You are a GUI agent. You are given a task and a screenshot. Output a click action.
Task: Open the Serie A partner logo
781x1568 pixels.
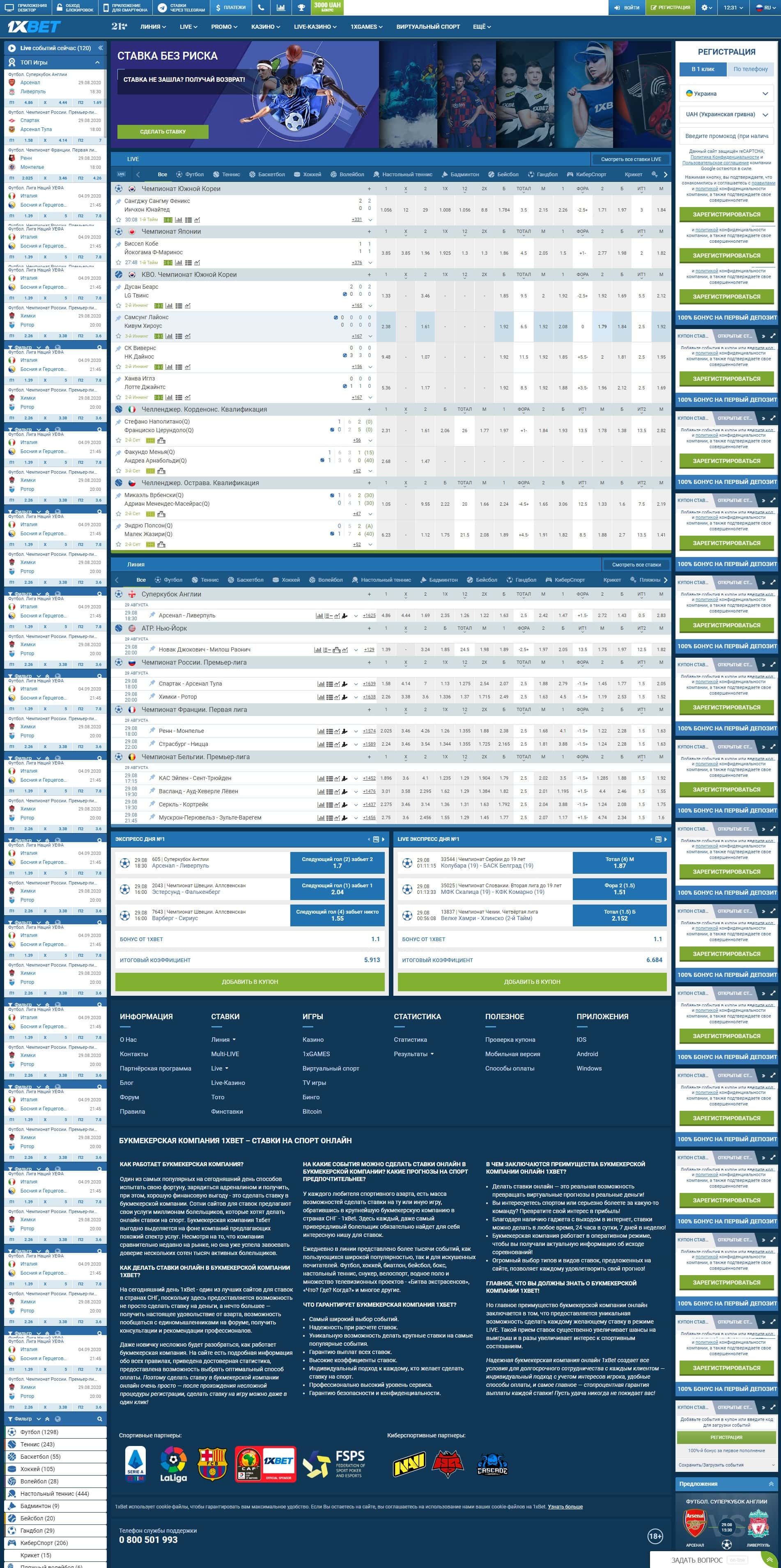click(x=135, y=1464)
